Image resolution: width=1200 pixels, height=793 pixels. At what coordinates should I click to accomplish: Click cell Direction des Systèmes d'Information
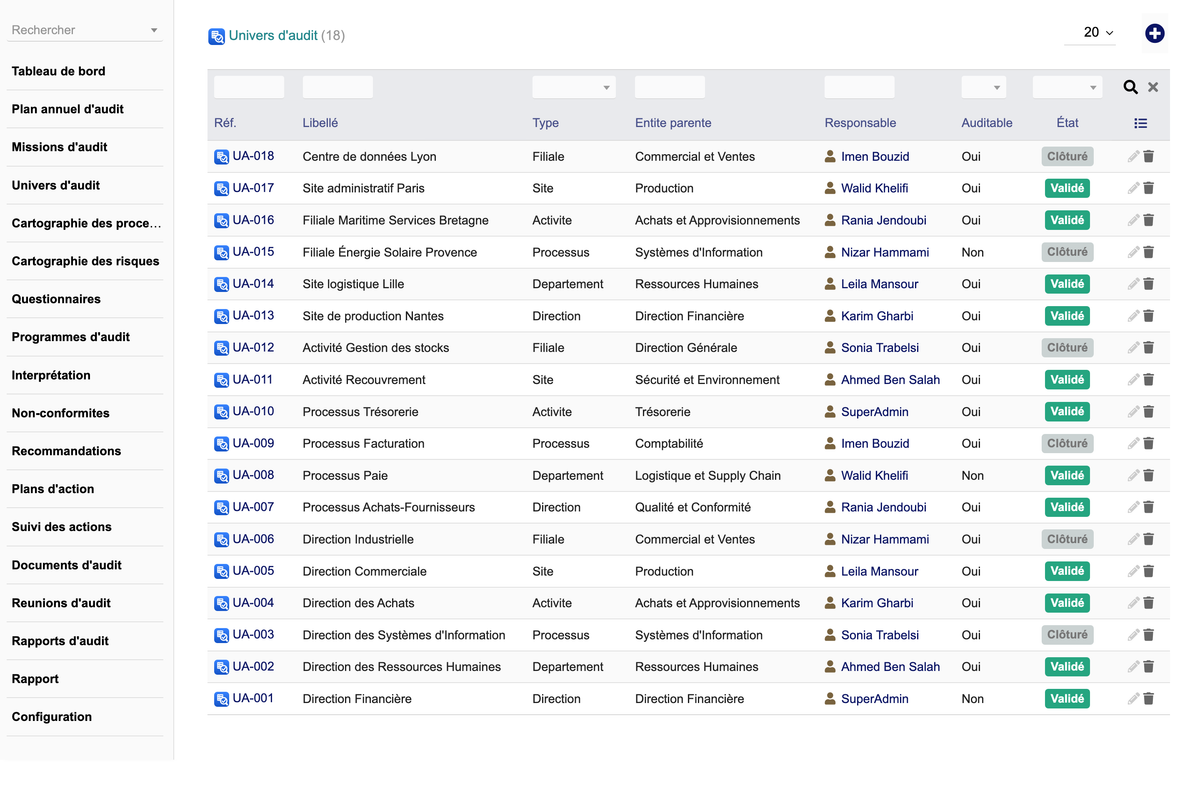pos(404,635)
